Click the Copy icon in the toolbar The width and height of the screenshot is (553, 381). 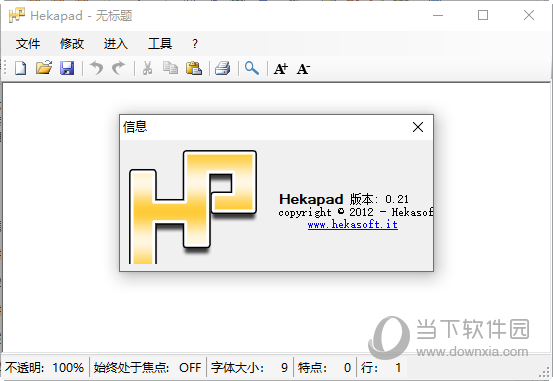(x=170, y=68)
